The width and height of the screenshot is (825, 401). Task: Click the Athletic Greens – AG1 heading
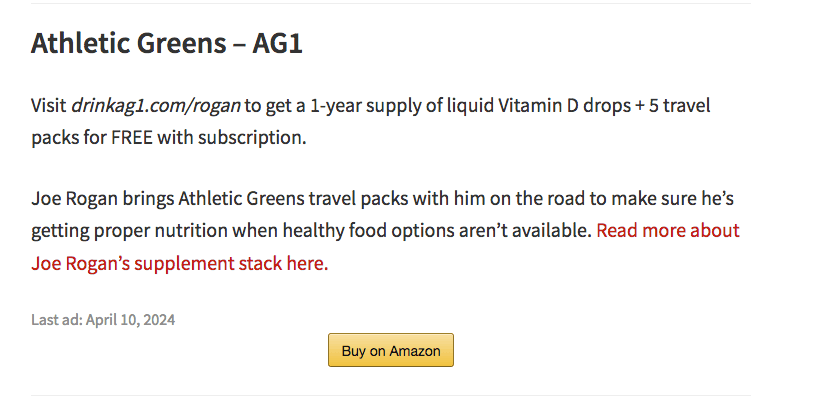[166, 44]
